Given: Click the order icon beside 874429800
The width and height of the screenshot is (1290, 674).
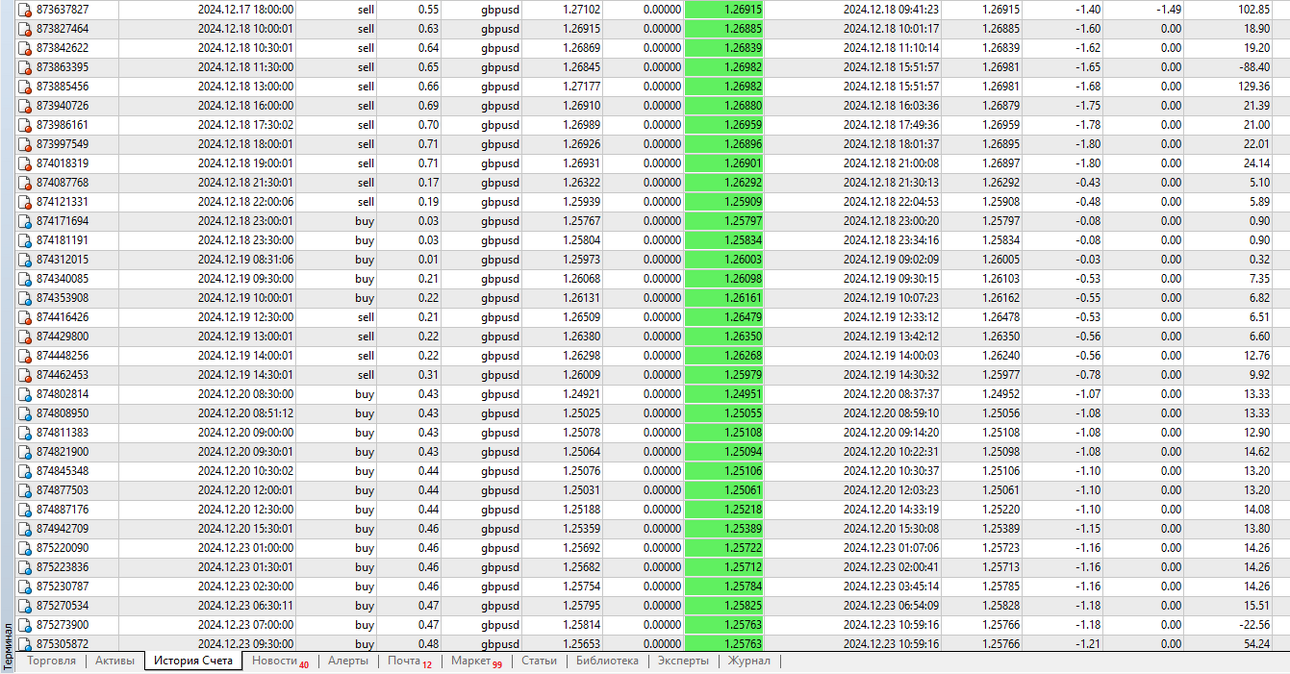Looking at the screenshot, I should (25, 337).
